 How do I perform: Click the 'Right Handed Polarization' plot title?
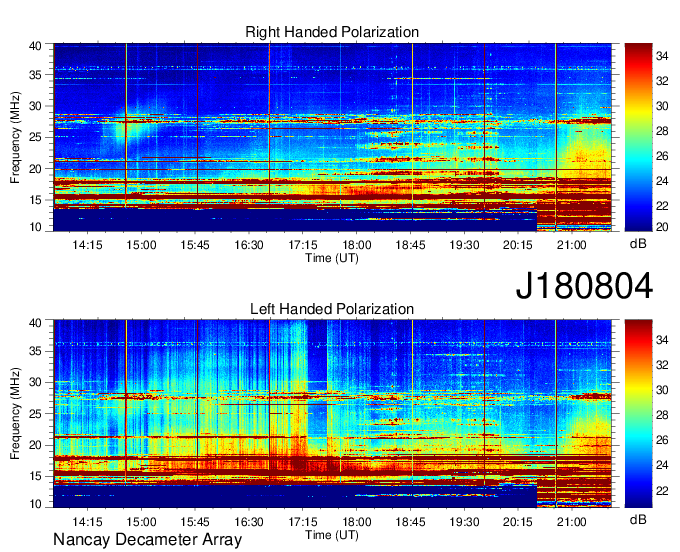point(332,32)
